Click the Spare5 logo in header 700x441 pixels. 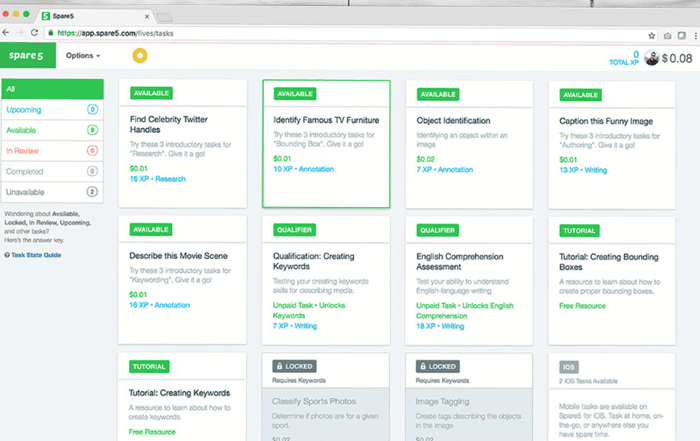28,55
